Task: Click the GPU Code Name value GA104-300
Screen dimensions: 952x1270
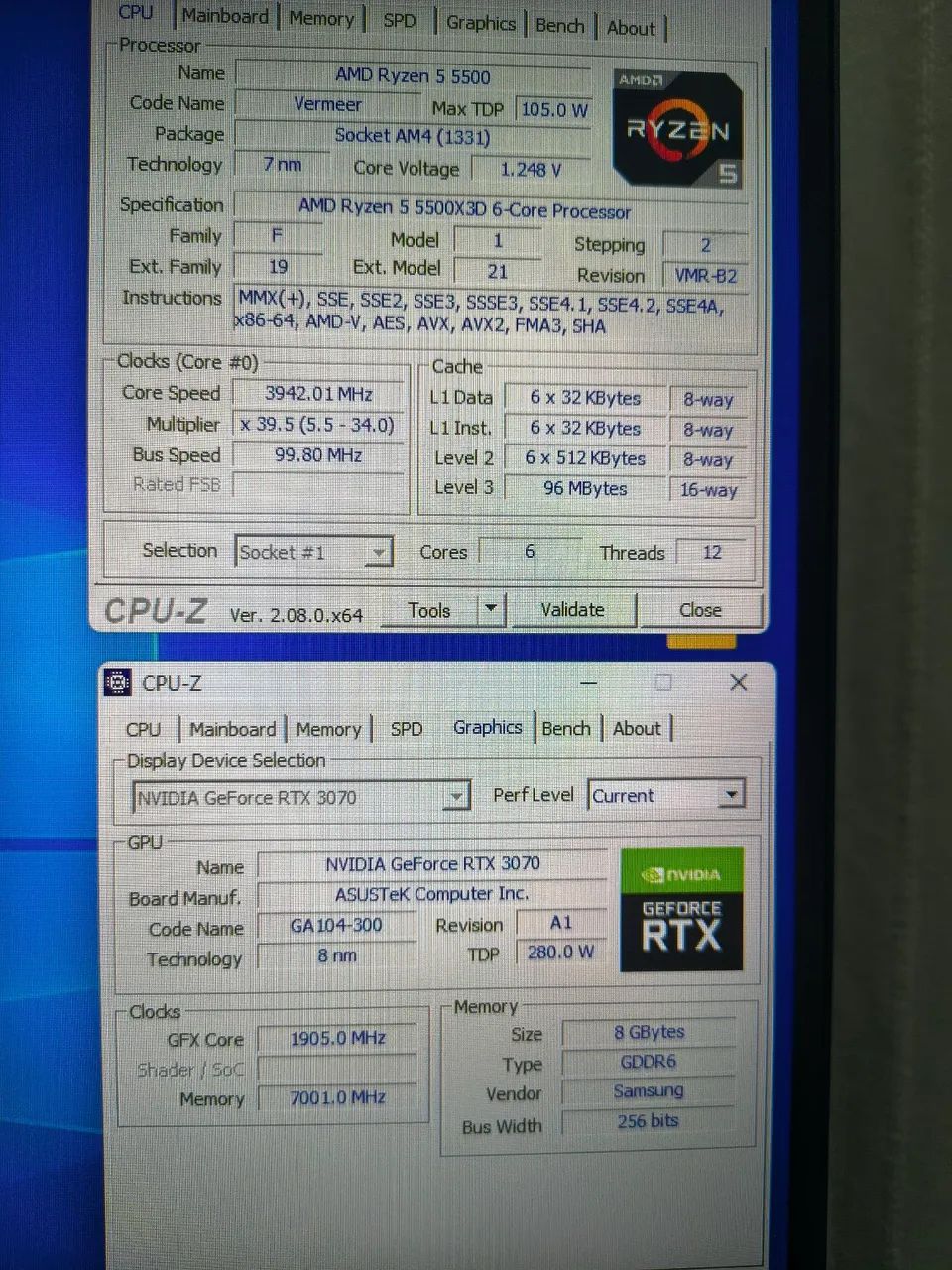Action: click(336, 925)
